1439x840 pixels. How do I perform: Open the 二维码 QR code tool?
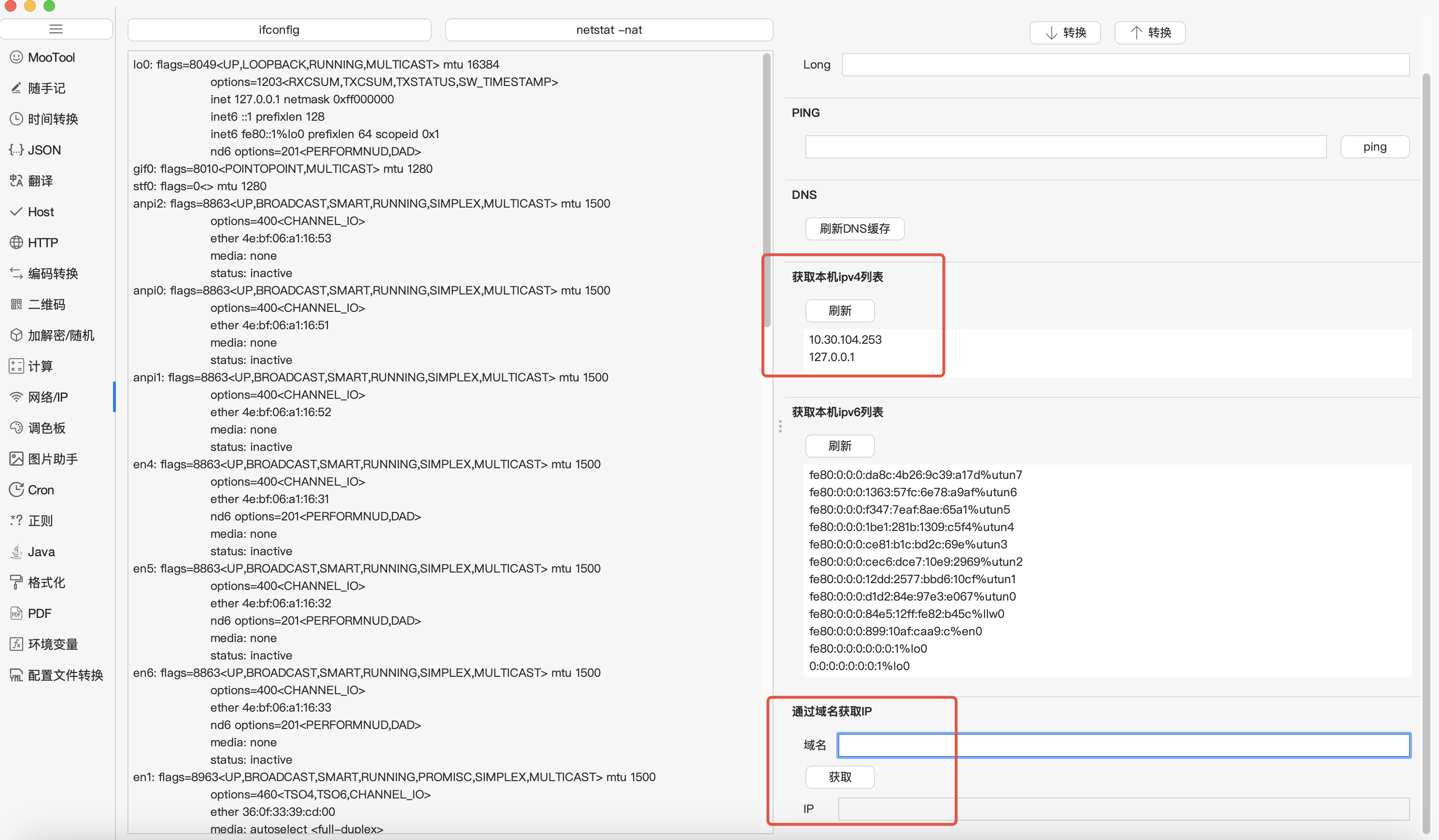(x=46, y=304)
